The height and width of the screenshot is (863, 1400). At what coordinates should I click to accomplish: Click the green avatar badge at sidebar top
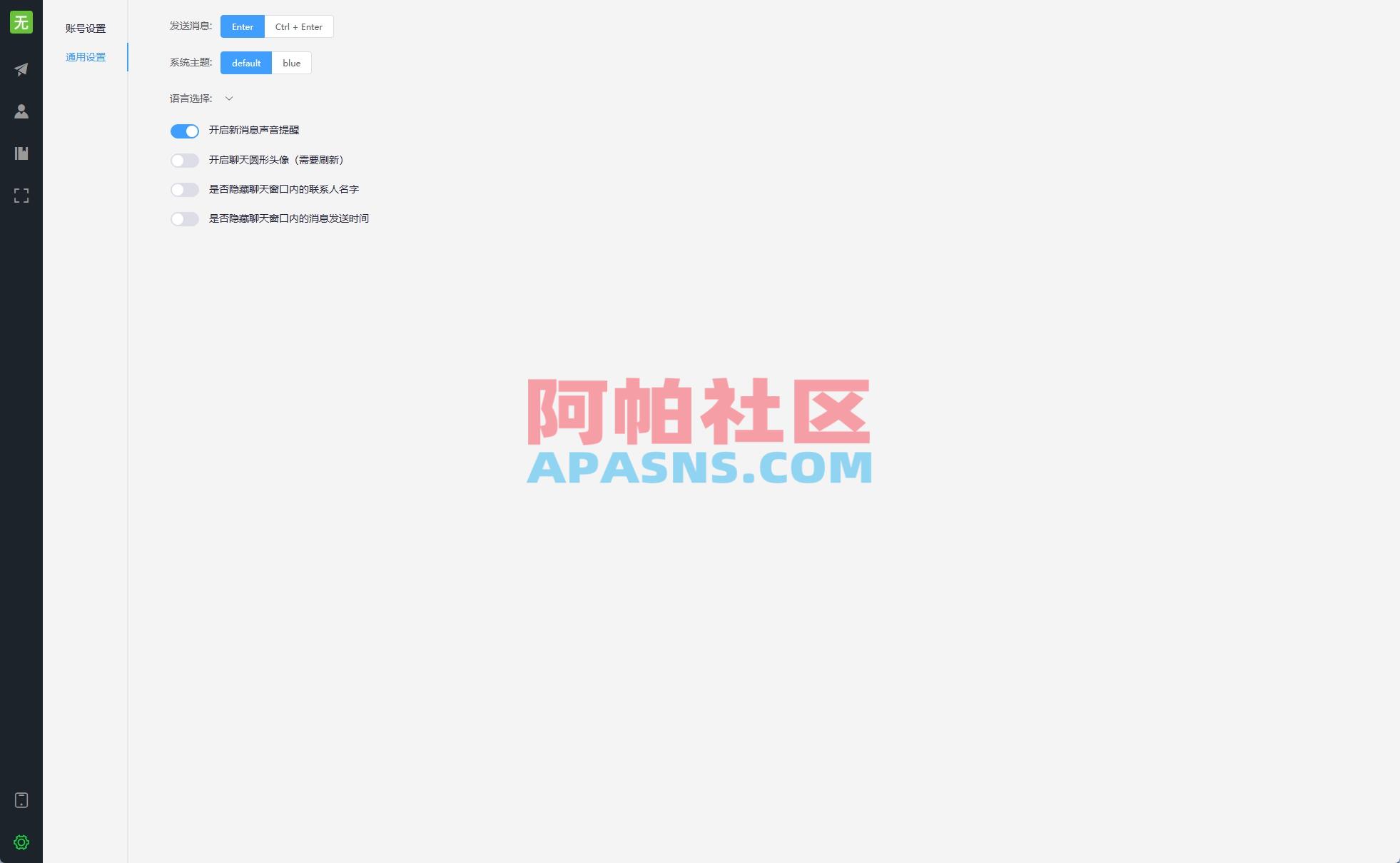[21, 22]
